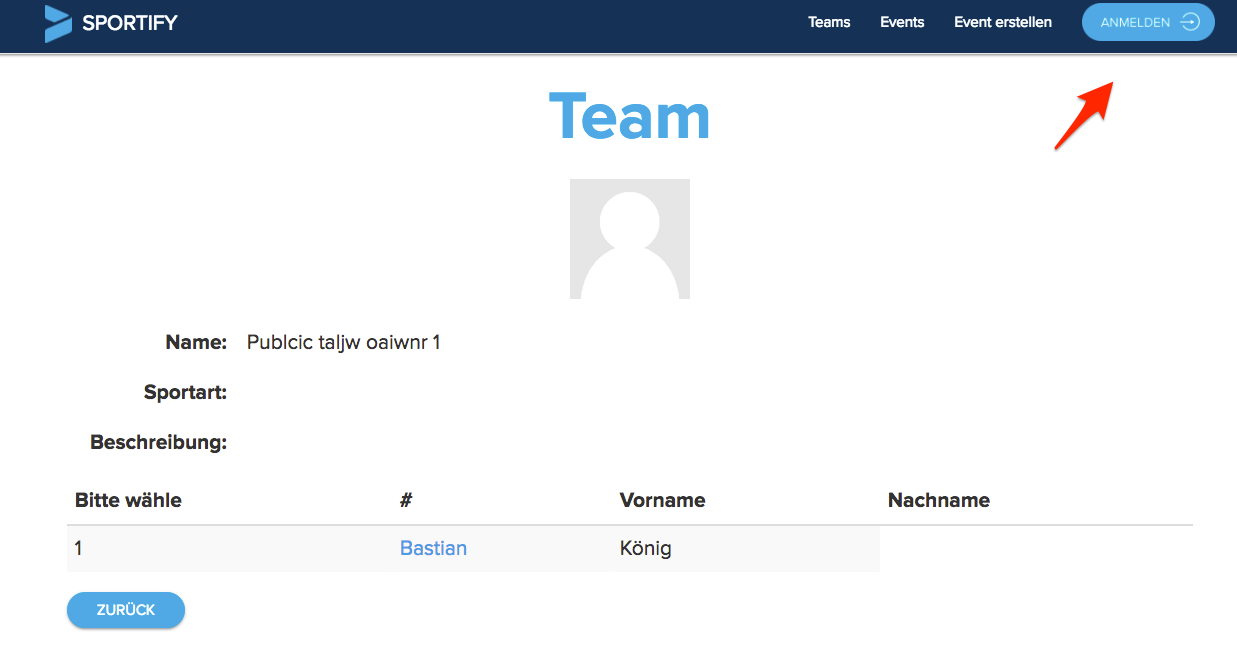The width and height of the screenshot is (1237, 661).
Task: Click the Team page heading
Action: coord(629,116)
